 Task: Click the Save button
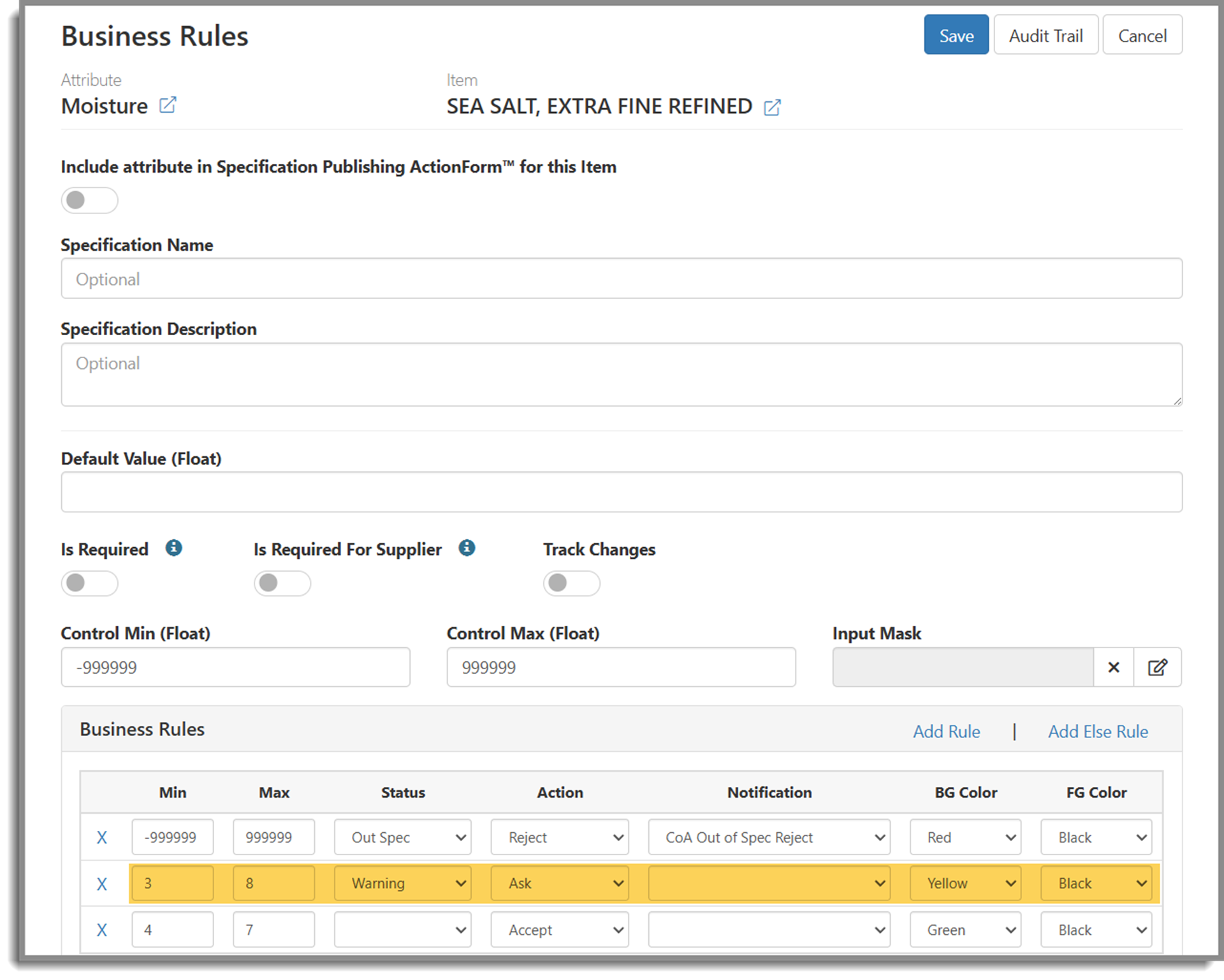click(956, 35)
